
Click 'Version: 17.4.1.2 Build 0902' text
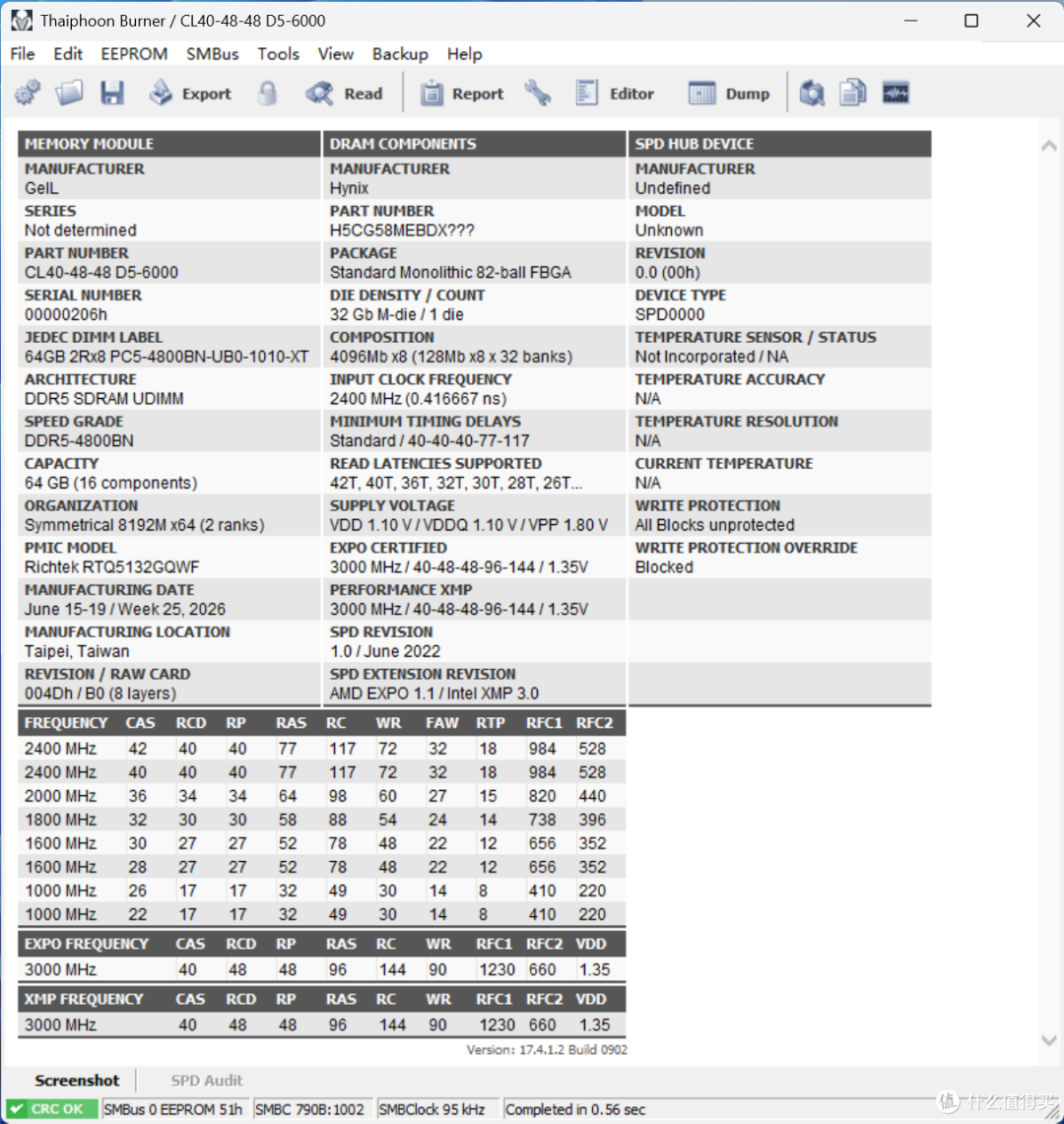pyautogui.click(x=547, y=1049)
